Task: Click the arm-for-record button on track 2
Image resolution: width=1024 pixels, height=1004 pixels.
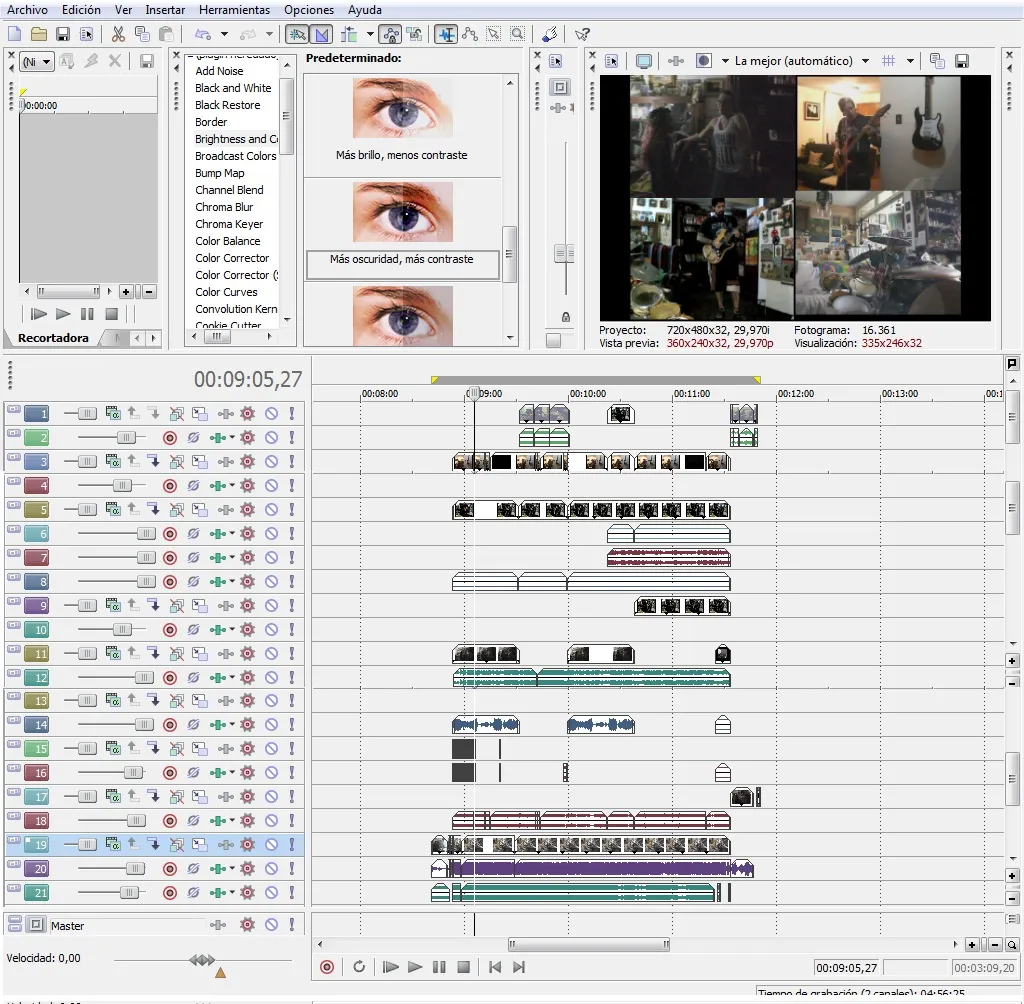Action: (169, 438)
